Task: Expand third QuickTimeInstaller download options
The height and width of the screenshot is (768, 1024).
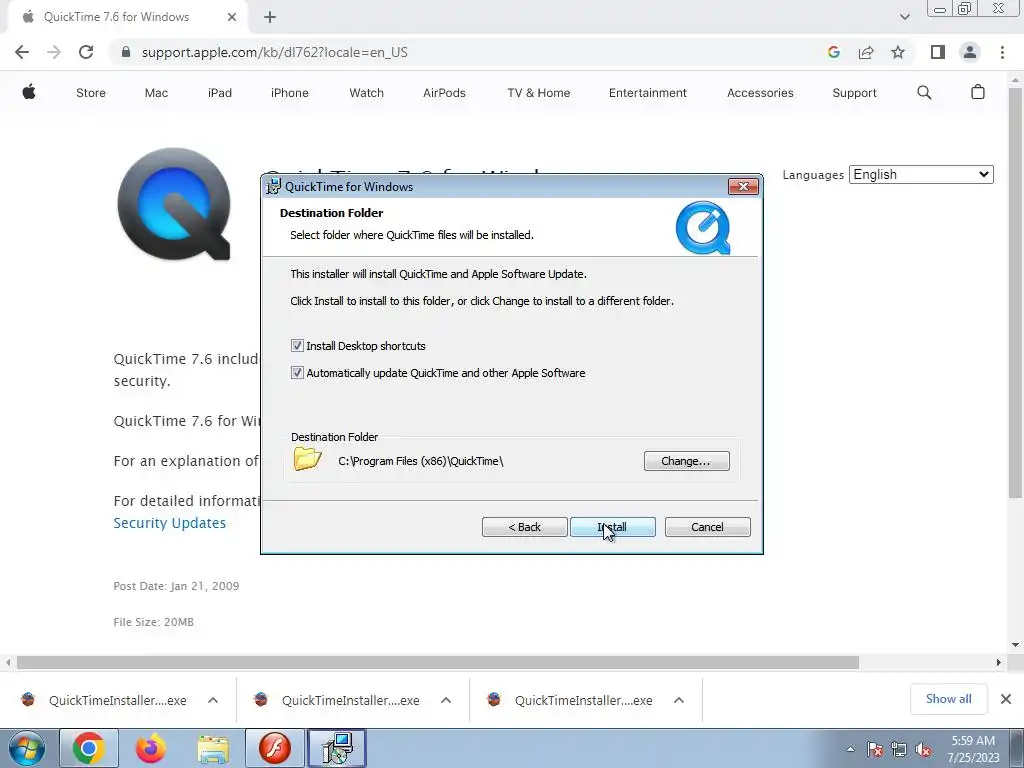Action: tap(679, 700)
